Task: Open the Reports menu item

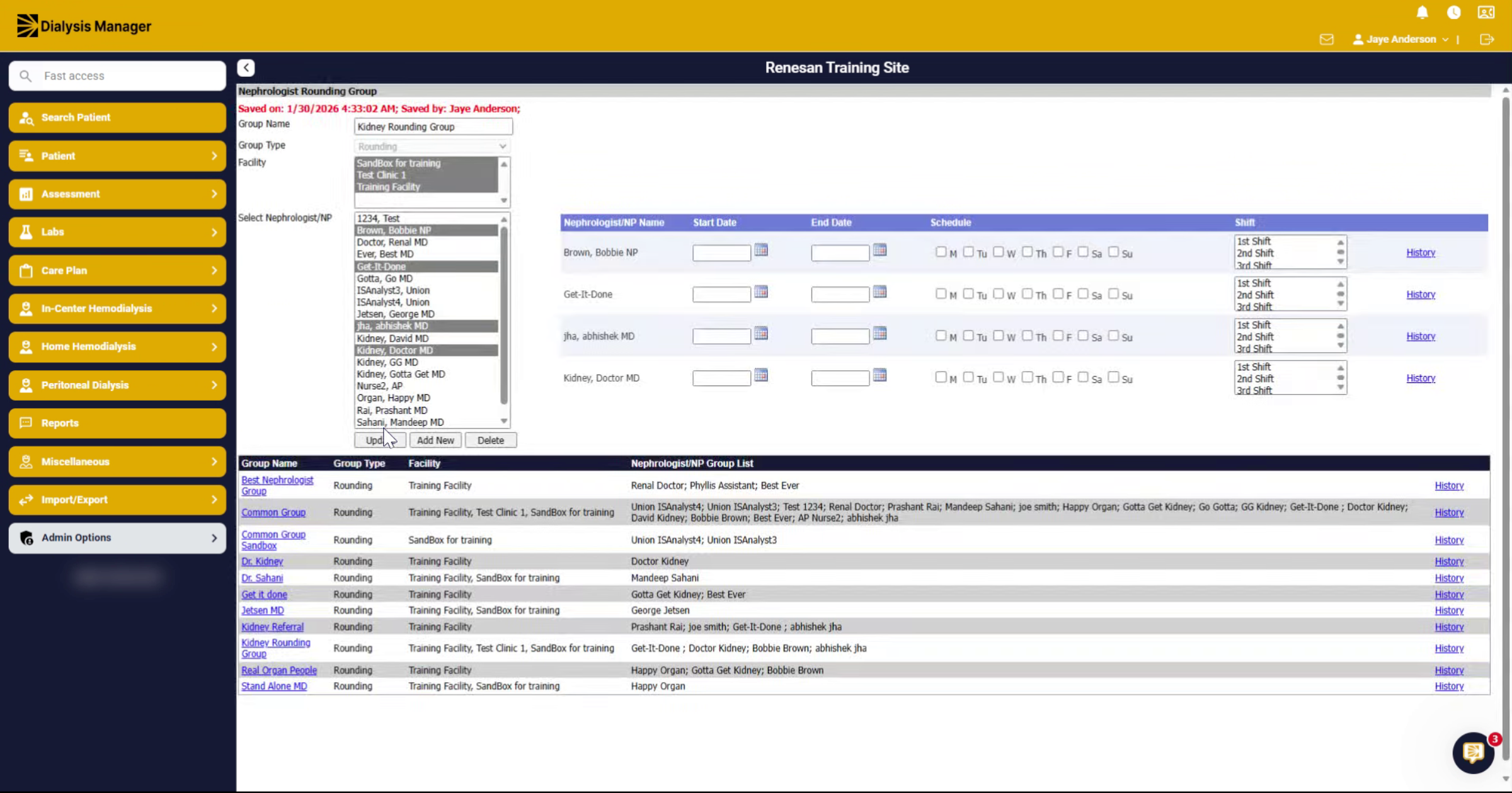Action: pos(117,423)
